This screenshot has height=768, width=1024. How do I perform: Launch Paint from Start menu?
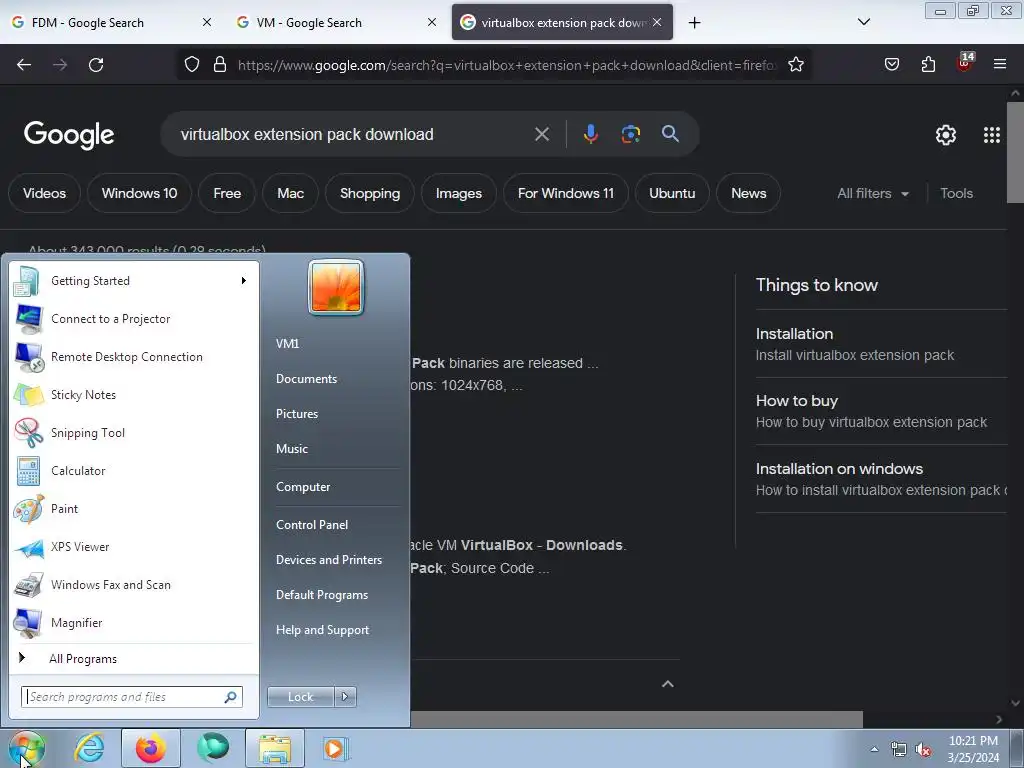tap(134, 509)
